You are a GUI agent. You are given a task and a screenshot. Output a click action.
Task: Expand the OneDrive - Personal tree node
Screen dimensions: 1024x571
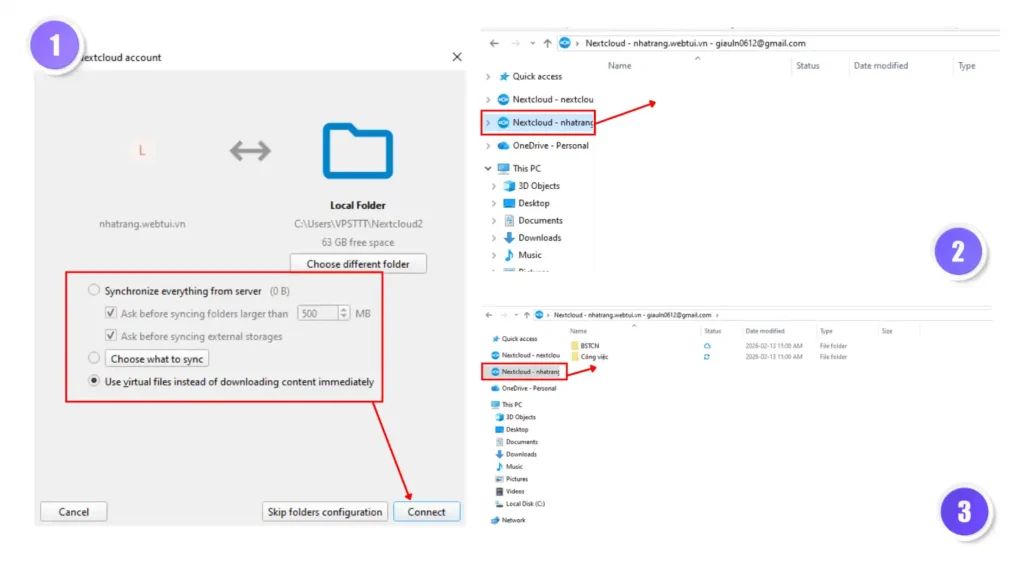[488, 146]
